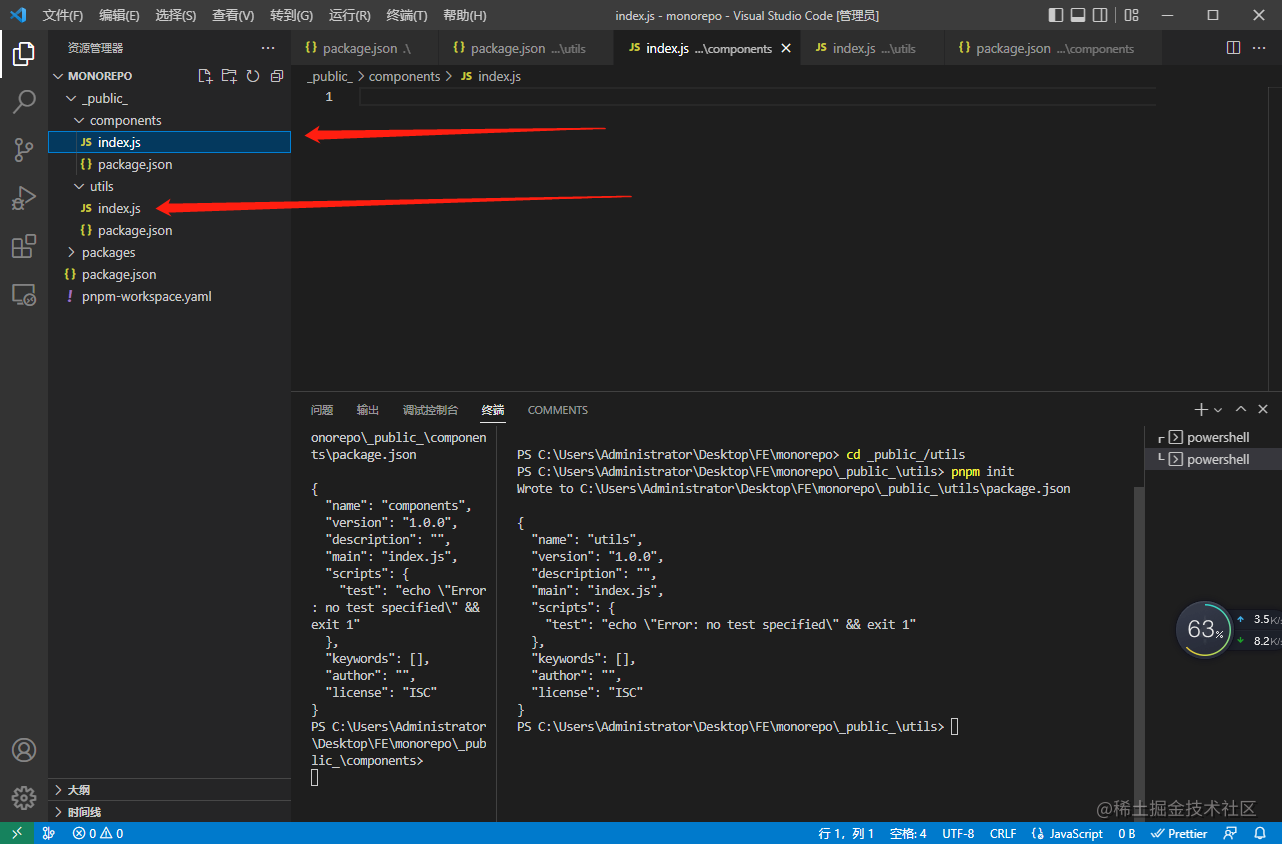Click the New File icon in explorer

pos(205,76)
